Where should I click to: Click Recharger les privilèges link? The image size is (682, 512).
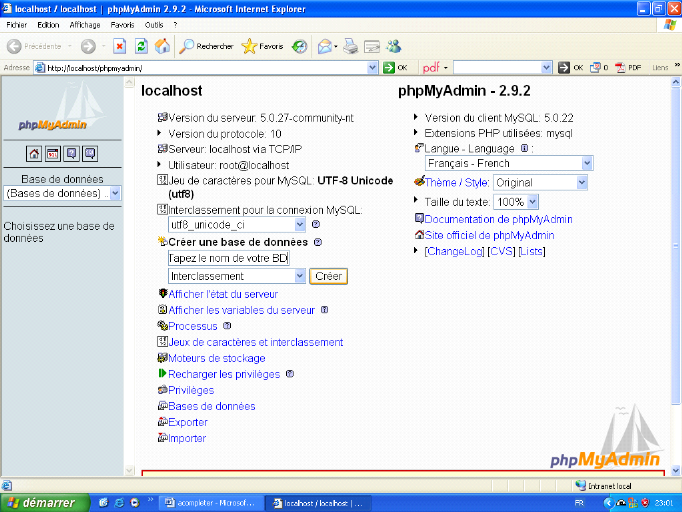(x=224, y=375)
